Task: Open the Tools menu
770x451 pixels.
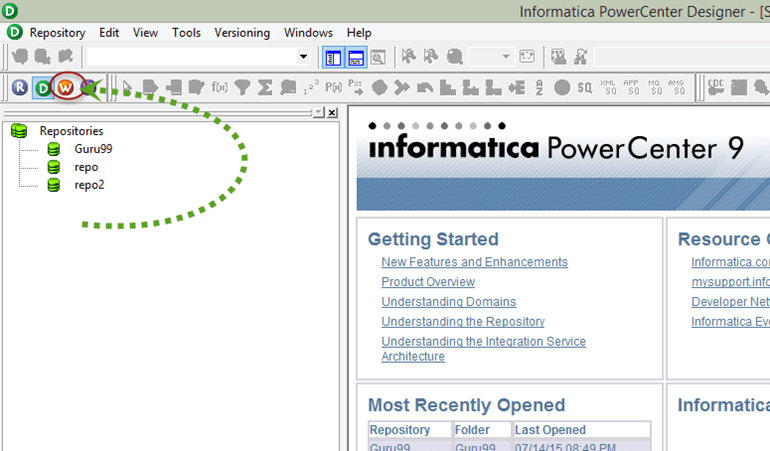Action: point(186,32)
